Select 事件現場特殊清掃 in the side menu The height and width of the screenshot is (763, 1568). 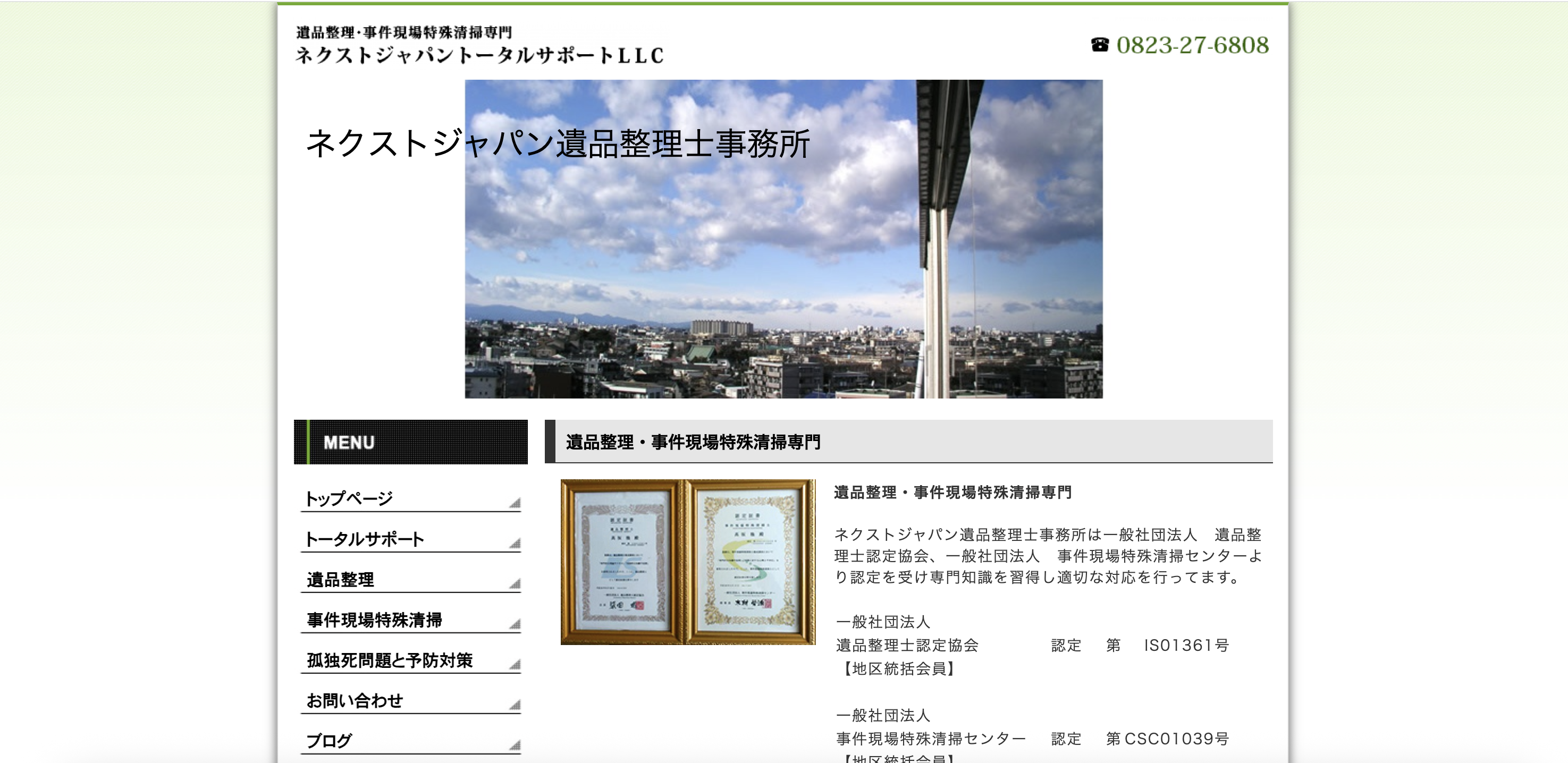point(410,620)
